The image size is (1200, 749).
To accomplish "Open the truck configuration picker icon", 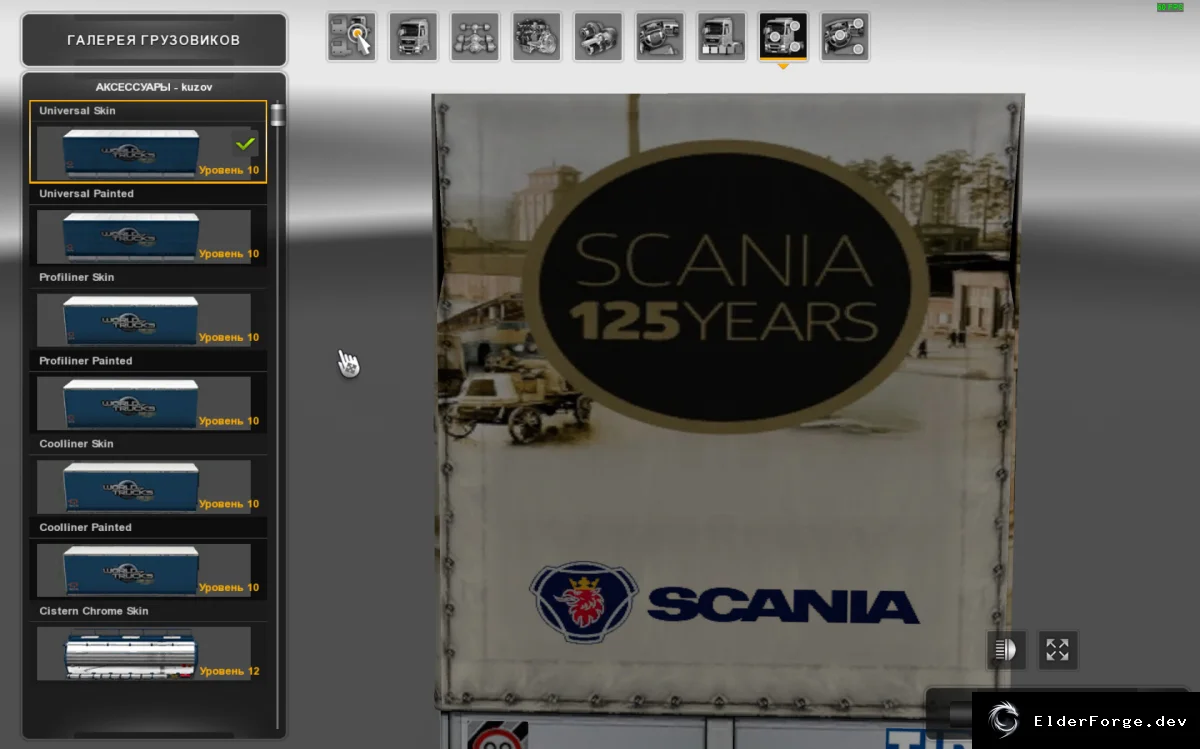I will pyautogui.click(x=351, y=37).
